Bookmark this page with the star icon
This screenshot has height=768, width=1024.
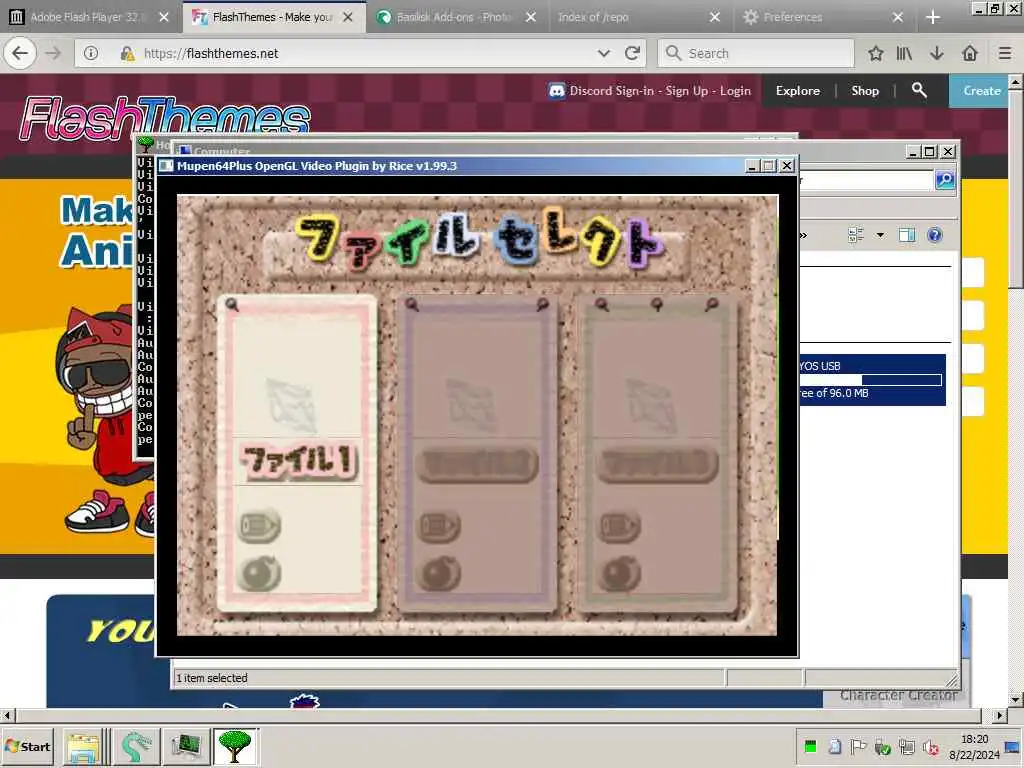click(x=876, y=54)
